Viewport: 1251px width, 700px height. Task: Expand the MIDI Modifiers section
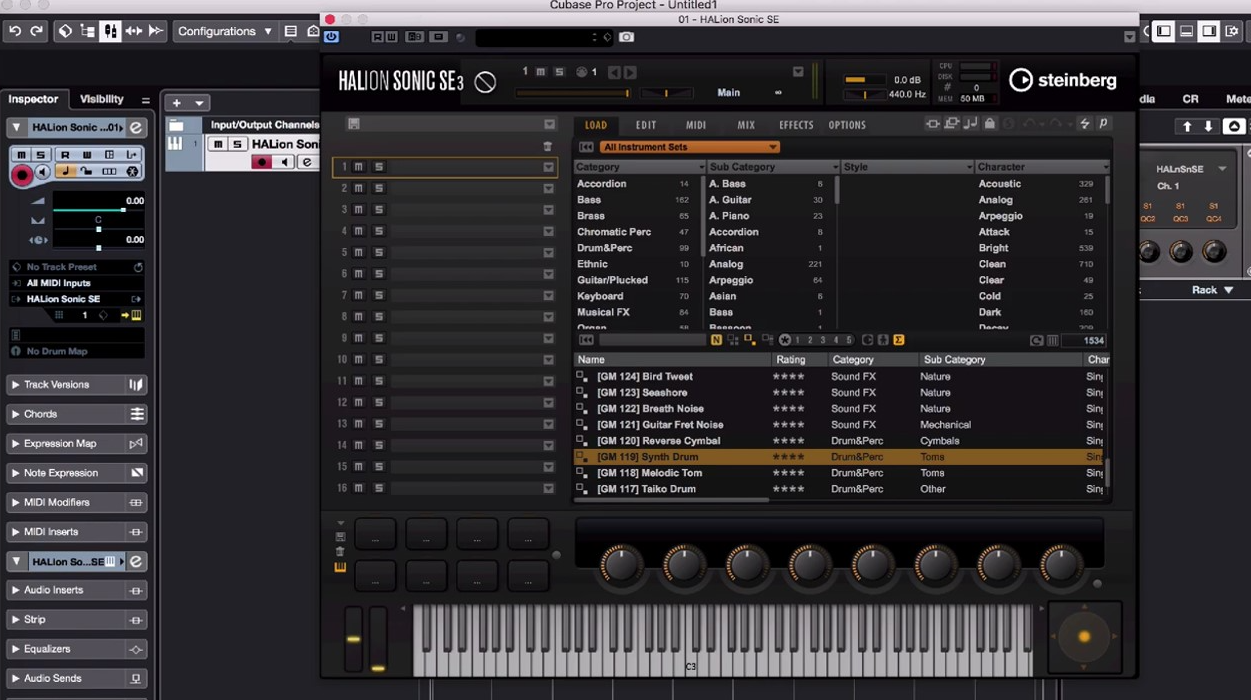76,502
